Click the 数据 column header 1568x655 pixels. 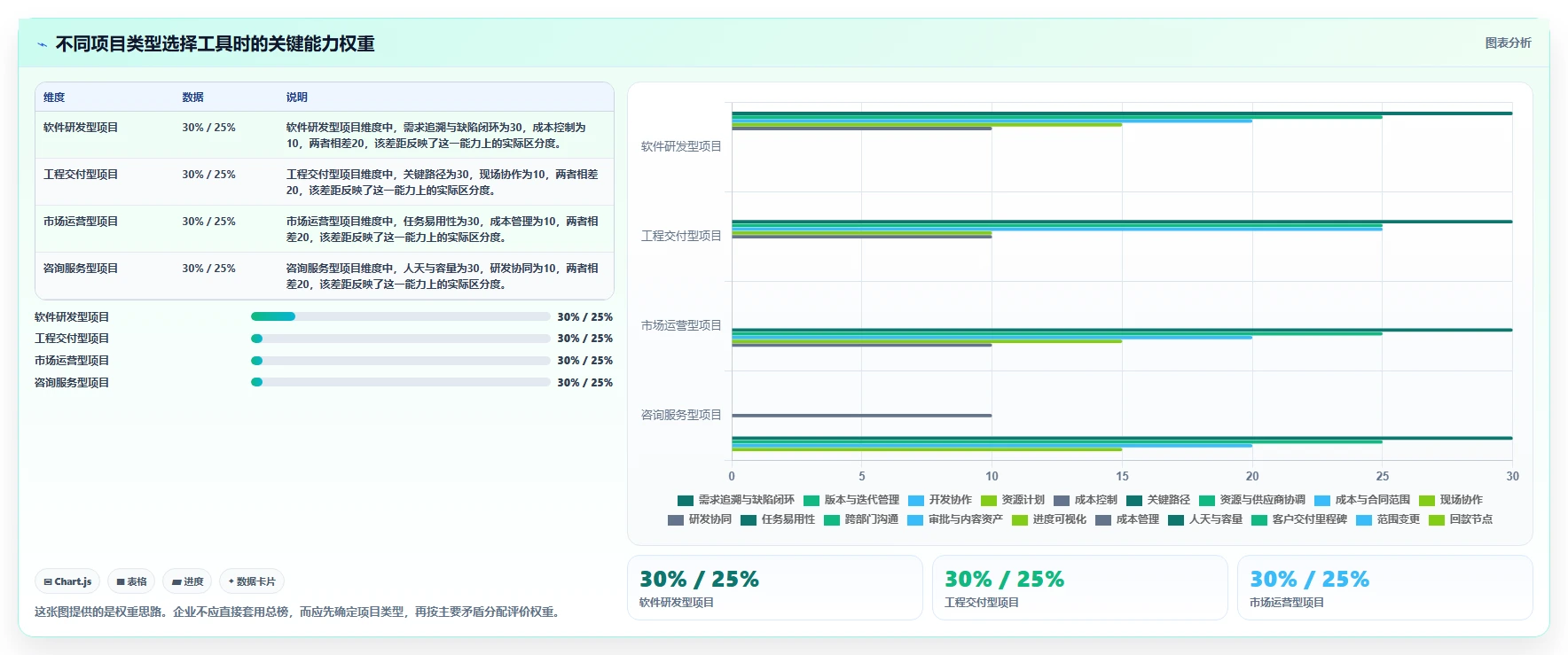(192, 97)
